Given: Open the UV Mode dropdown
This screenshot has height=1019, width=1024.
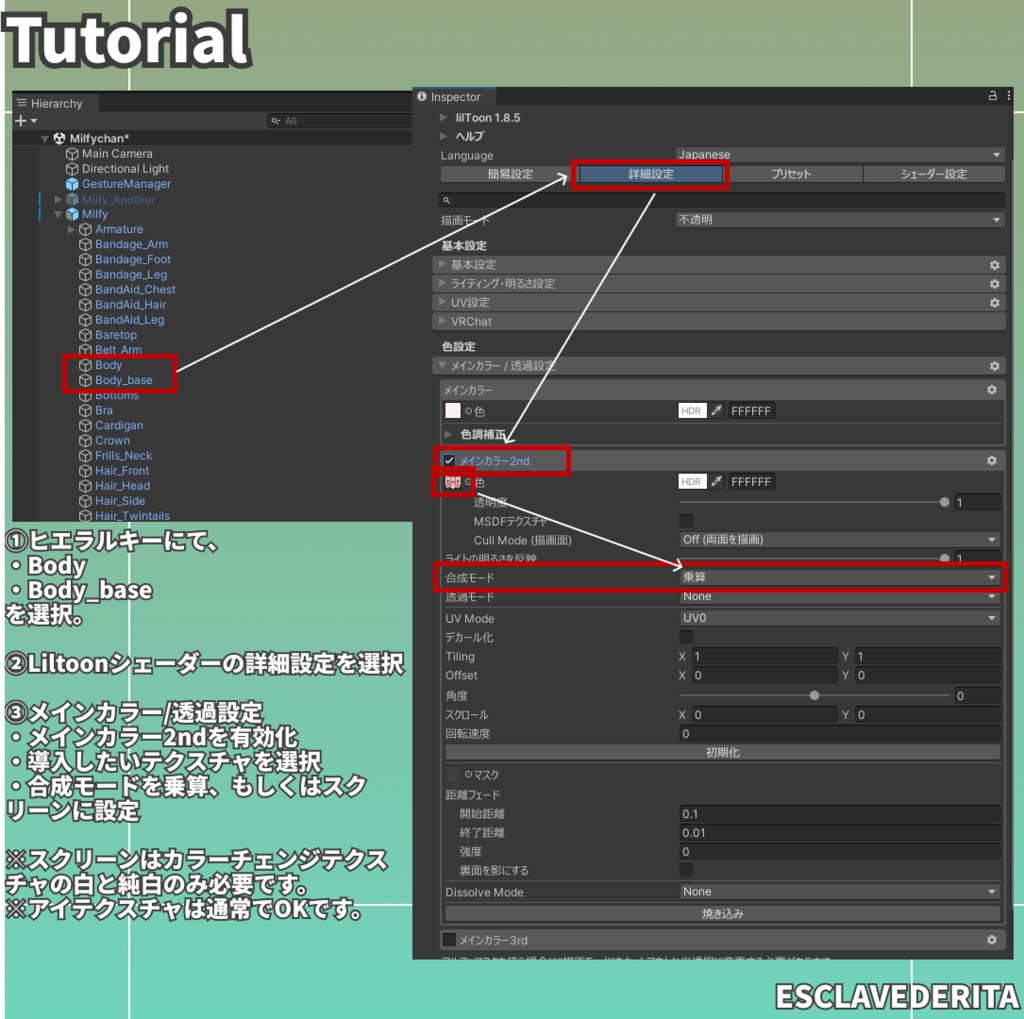Looking at the screenshot, I should click(840, 618).
